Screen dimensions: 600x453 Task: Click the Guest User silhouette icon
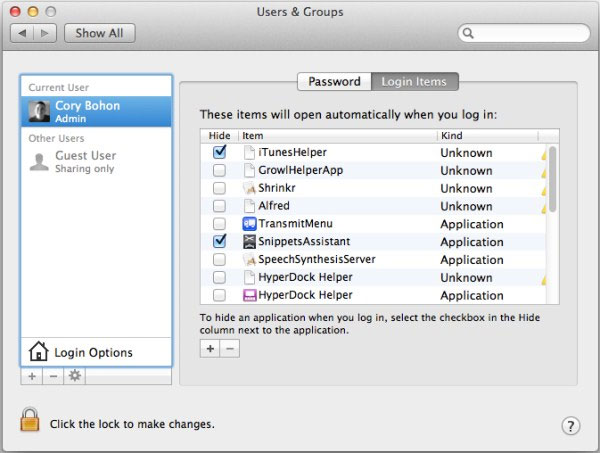pos(39,162)
